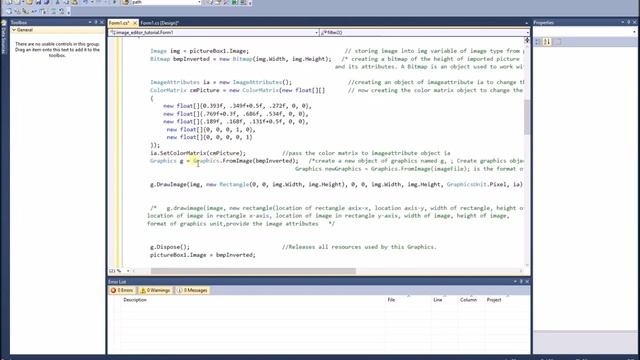Click the 'no usable controls' Toolbox message
The width and height of the screenshot is (640, 360).
[x=57, y=49]
